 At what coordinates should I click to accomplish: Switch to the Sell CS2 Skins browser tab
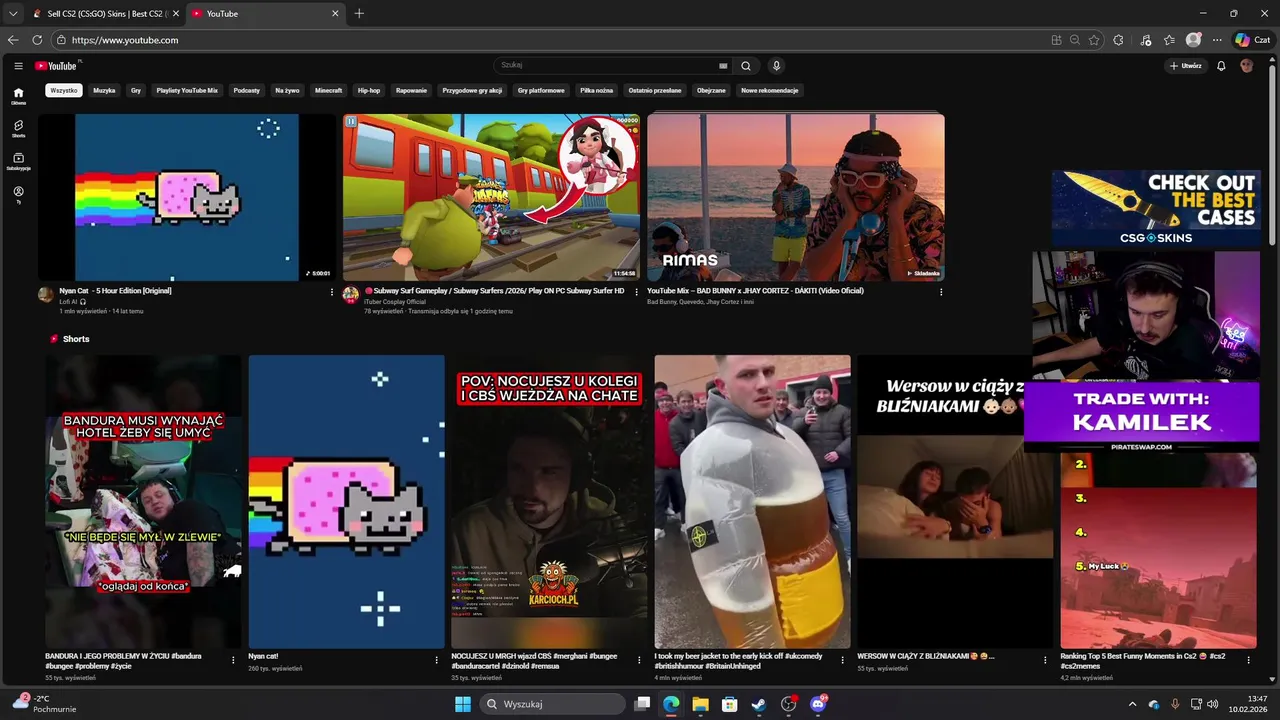pyautogui.click(x=105, y=14)
